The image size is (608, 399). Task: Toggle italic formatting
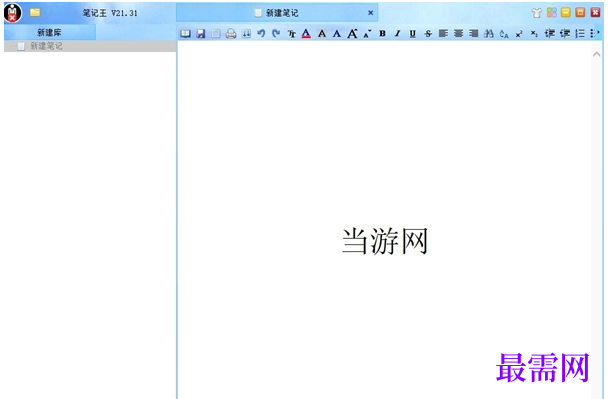[x=397, y=34]
